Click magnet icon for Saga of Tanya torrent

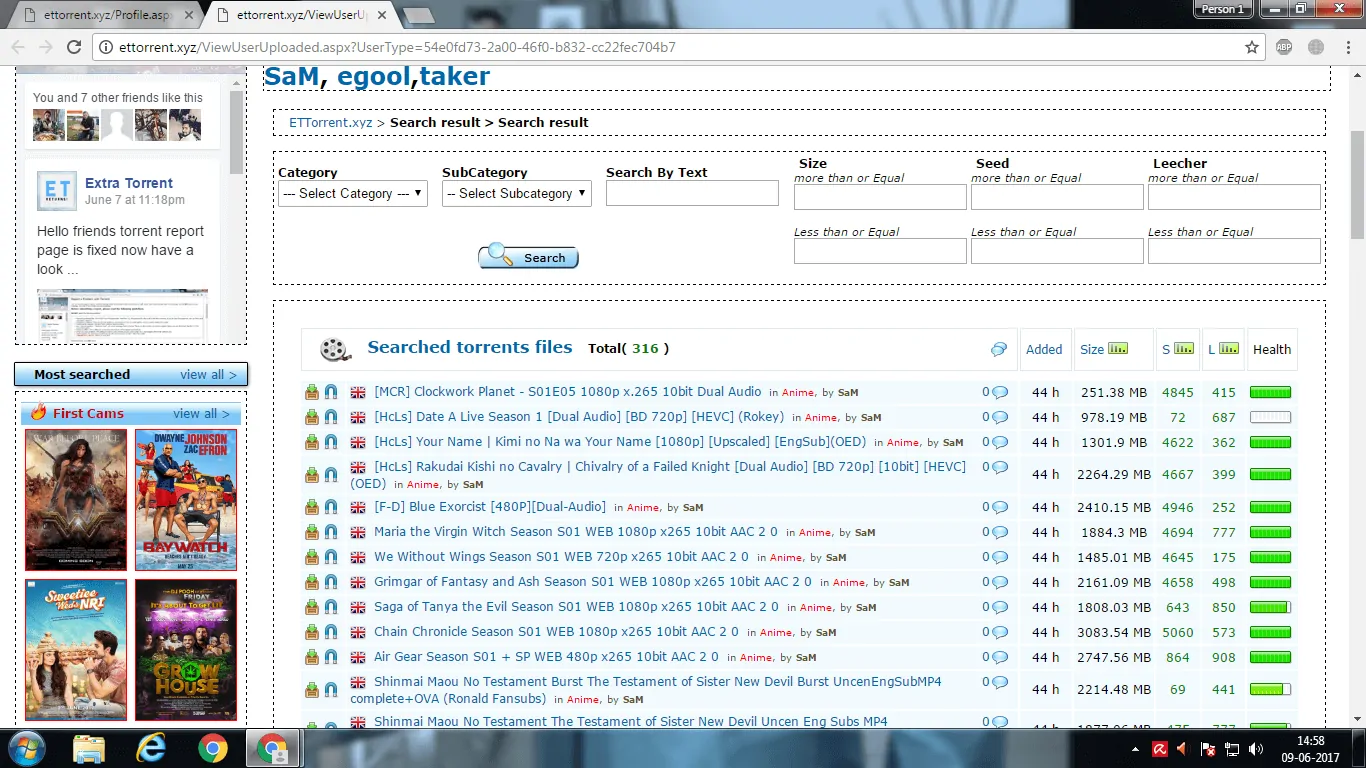(330, 607)
